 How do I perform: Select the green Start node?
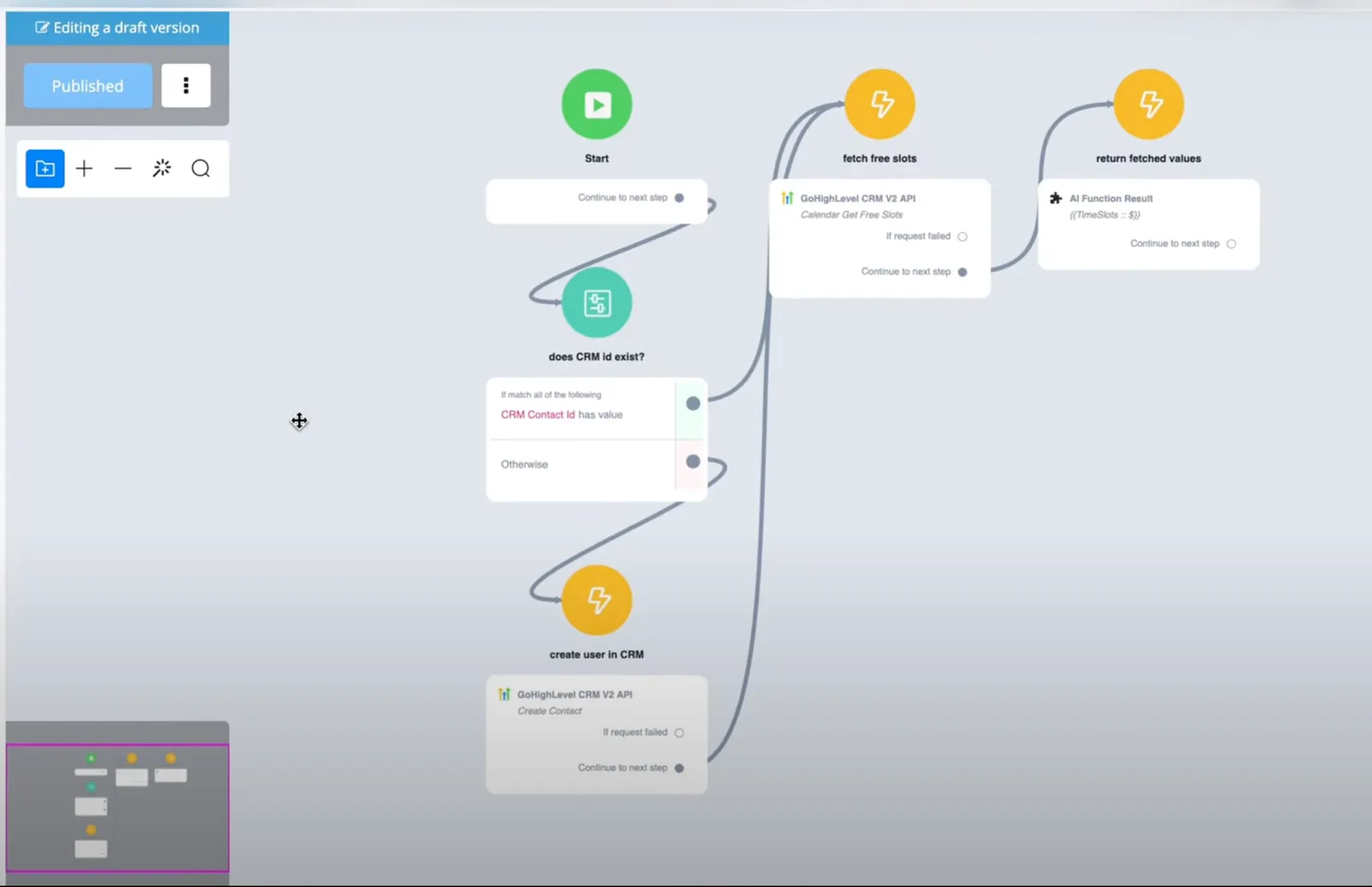[x=597, y=105]
